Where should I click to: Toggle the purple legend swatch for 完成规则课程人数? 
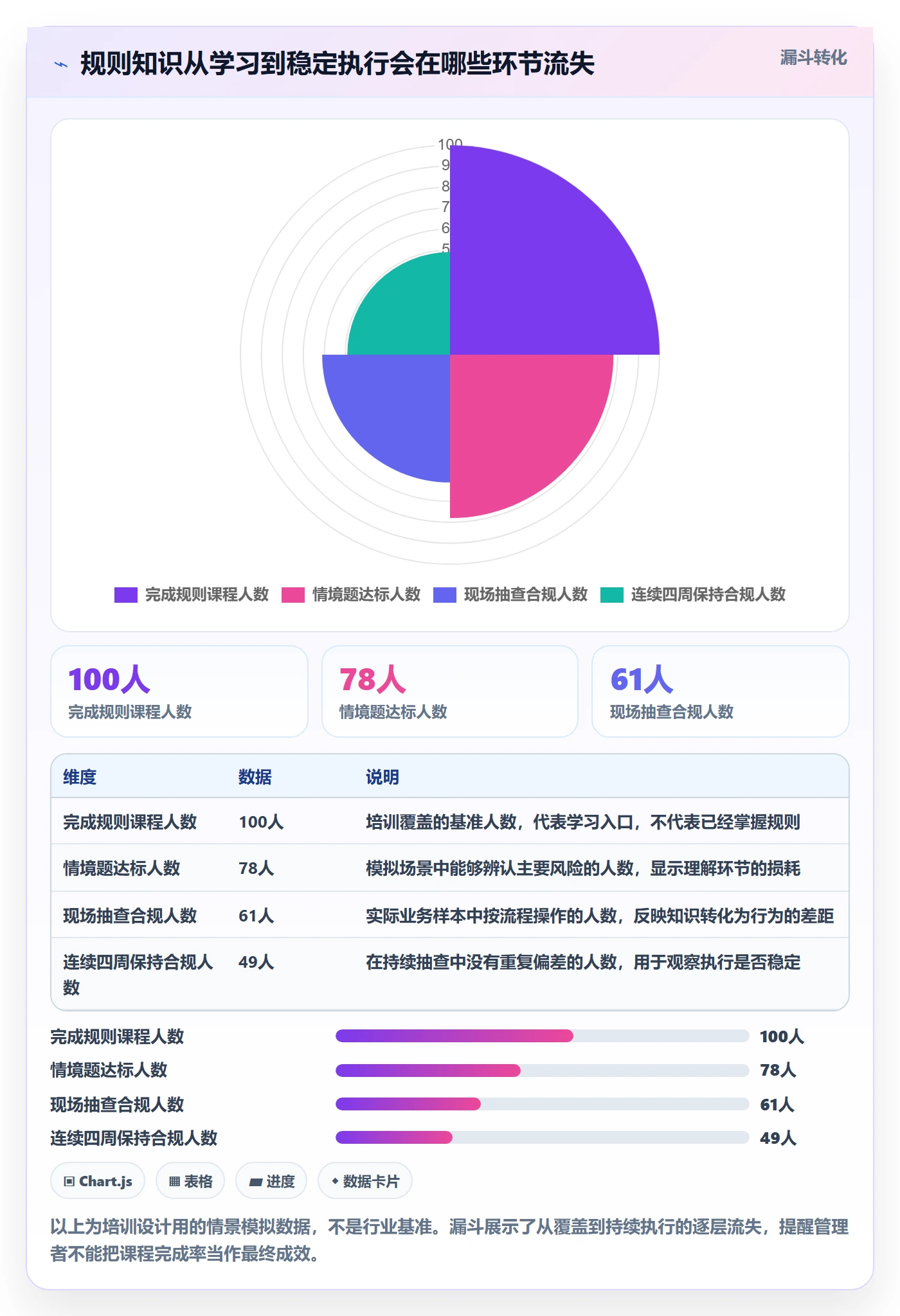[x=126, y=595]
